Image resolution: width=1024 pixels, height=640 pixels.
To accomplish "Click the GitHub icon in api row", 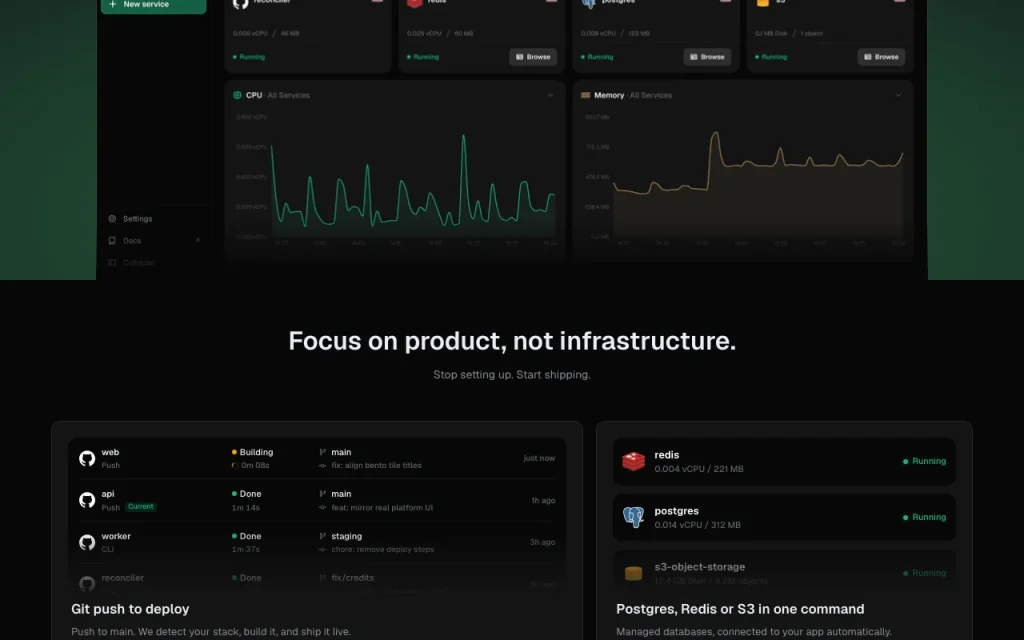I will (x=87, y=500).
